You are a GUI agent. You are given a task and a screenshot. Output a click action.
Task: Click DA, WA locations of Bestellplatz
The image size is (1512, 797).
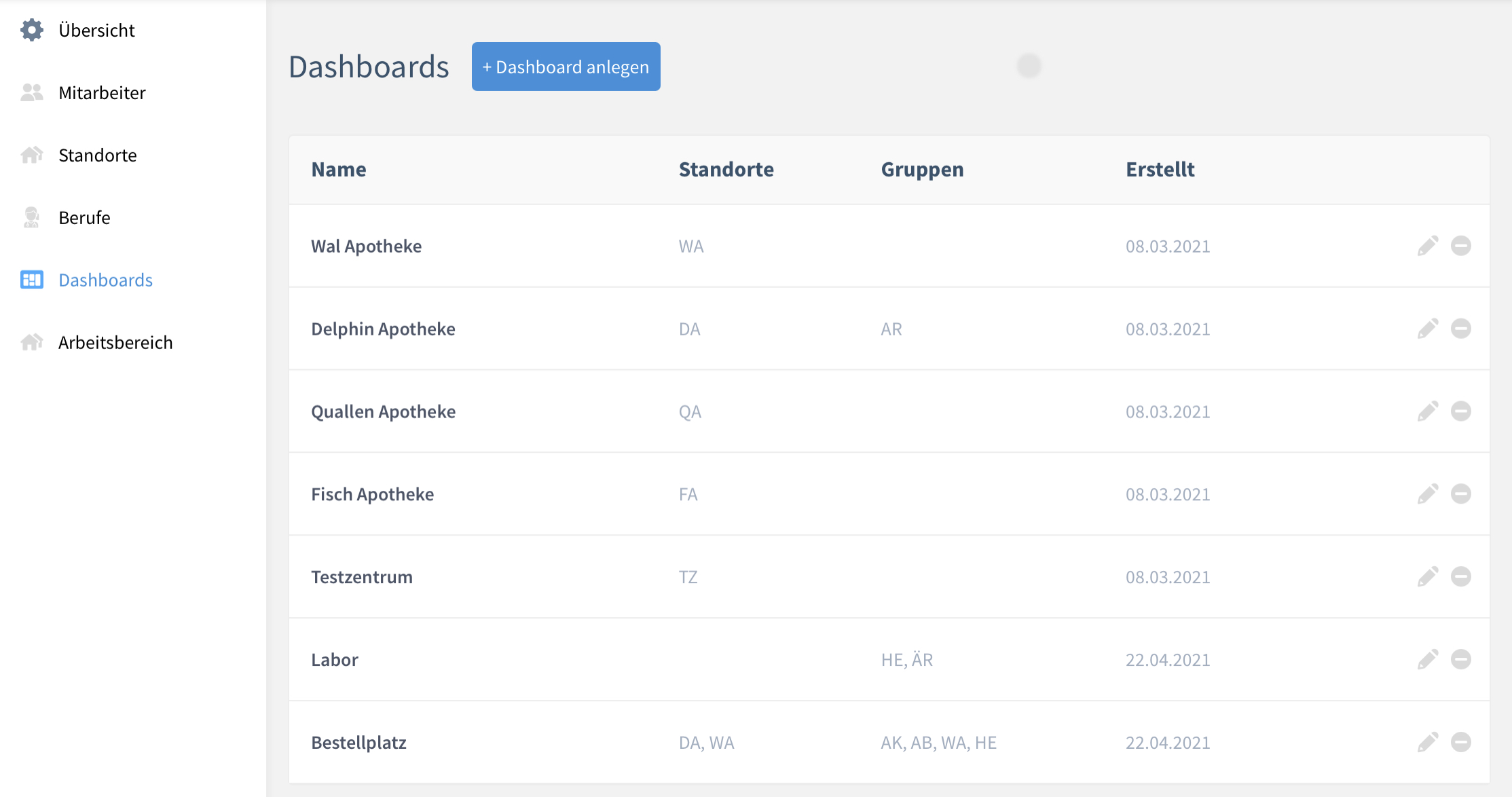pyautogui.click(x=707, y=743)
